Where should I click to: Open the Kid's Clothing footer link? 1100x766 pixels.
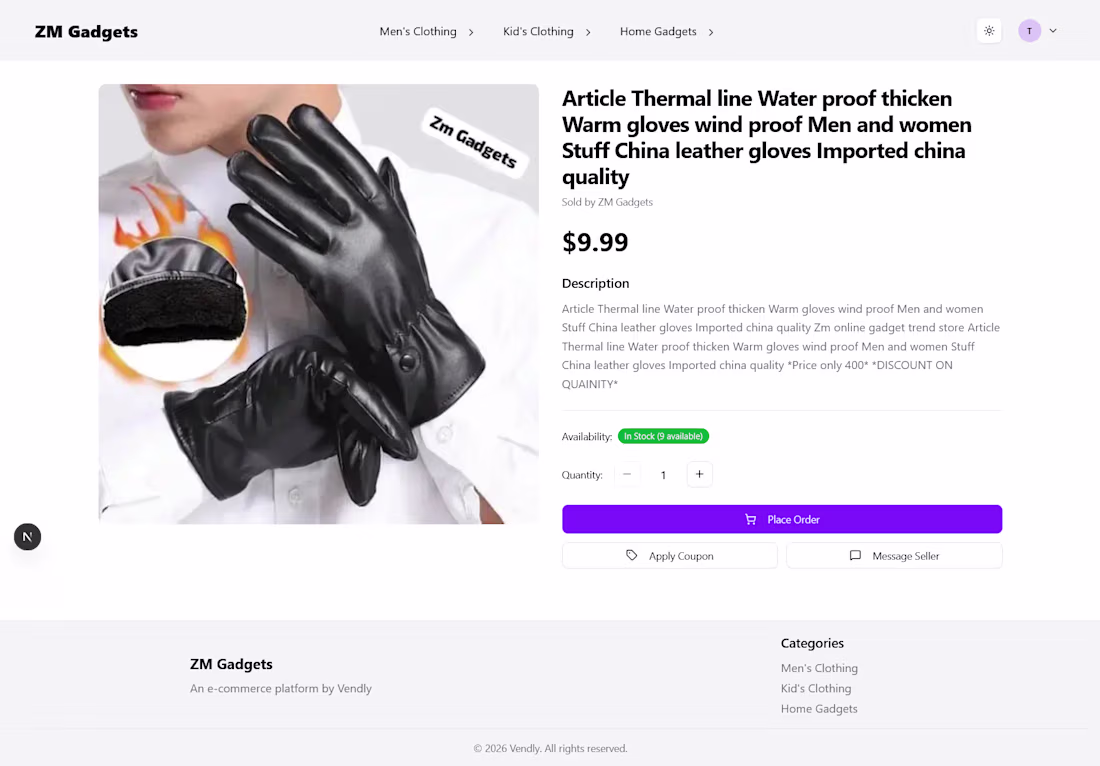816,688
